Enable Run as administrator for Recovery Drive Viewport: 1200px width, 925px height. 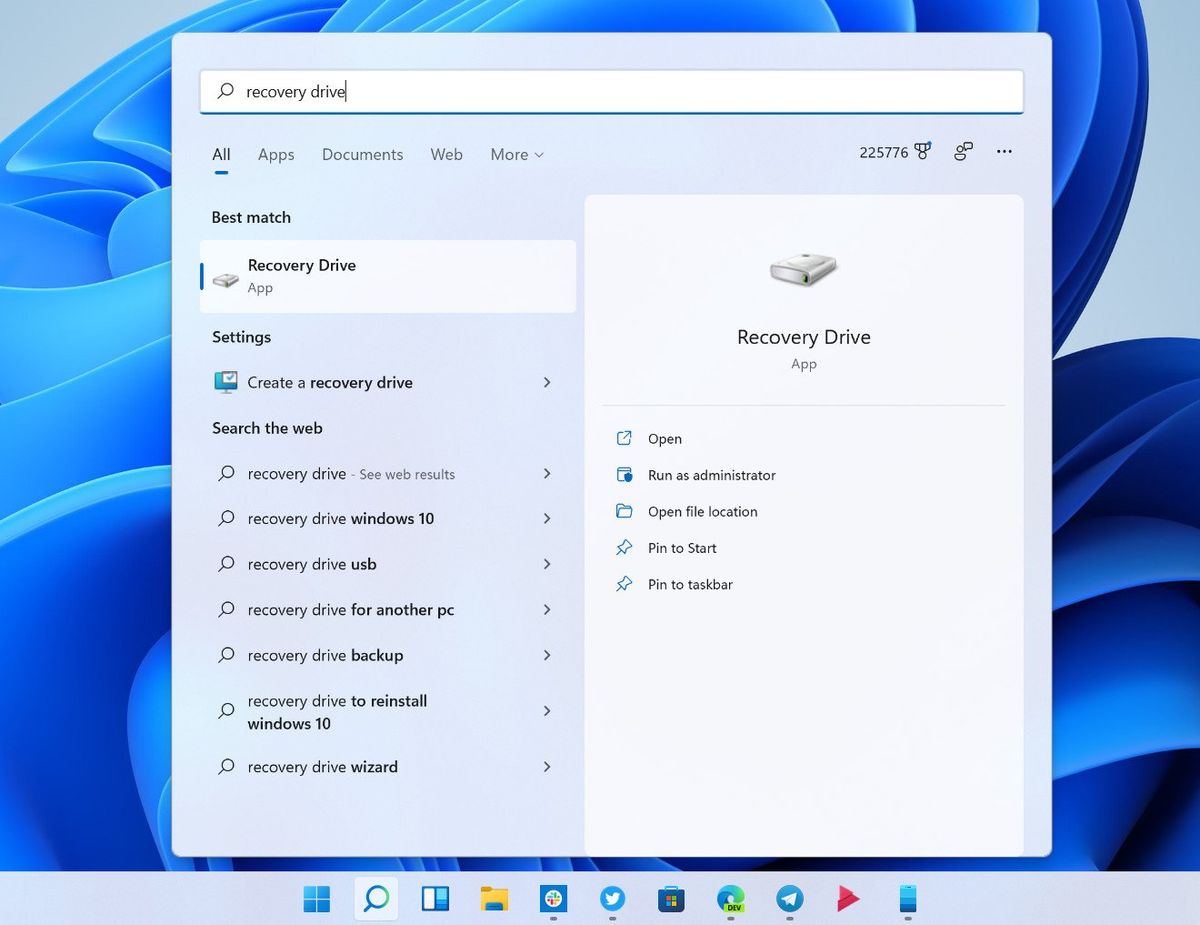point(711,475)
